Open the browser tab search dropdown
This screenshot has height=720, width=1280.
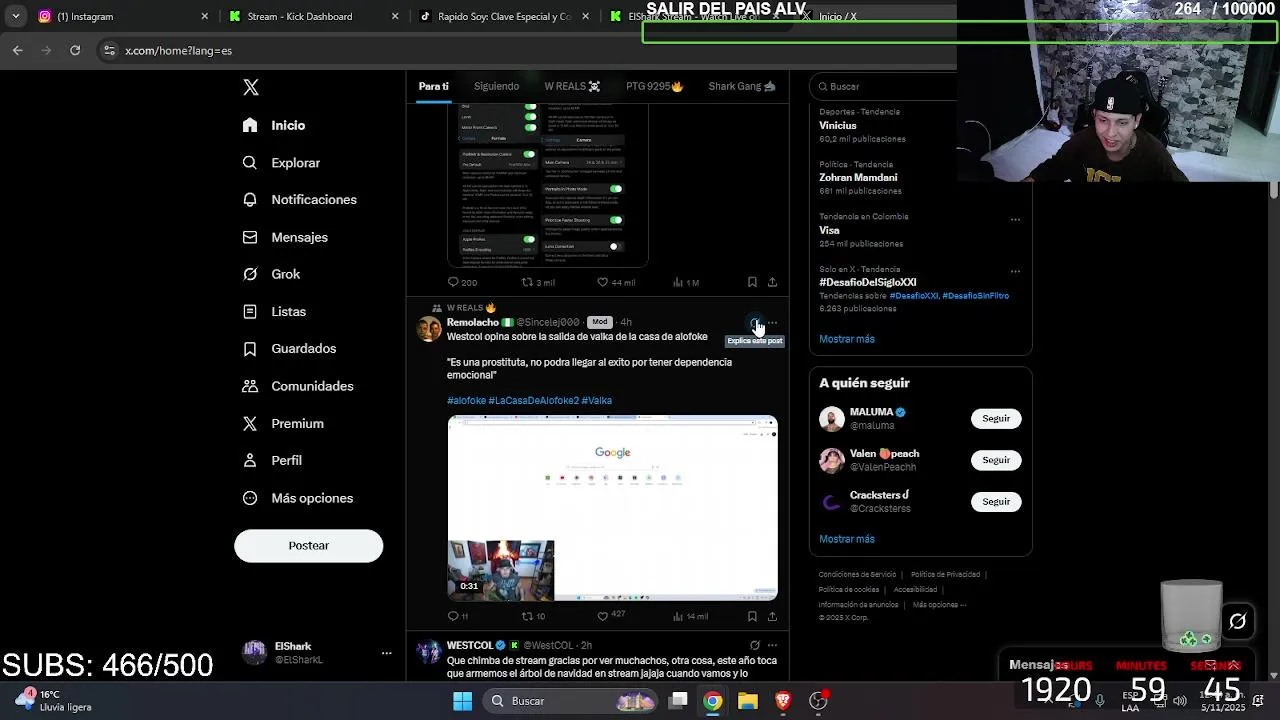[15, 16]
